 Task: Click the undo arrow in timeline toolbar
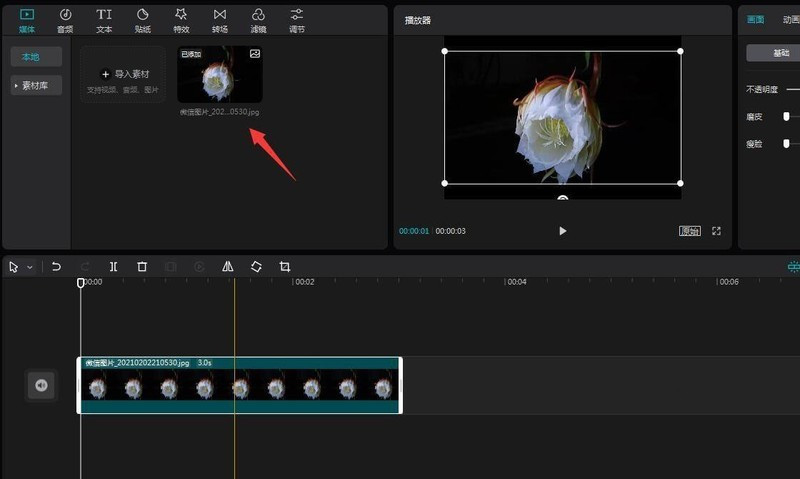click(x=57, y=267)
